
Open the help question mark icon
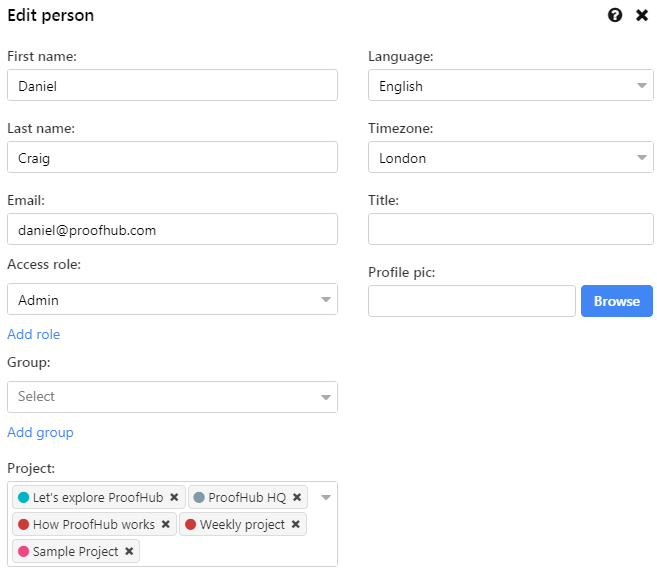(x=615, y=16)
